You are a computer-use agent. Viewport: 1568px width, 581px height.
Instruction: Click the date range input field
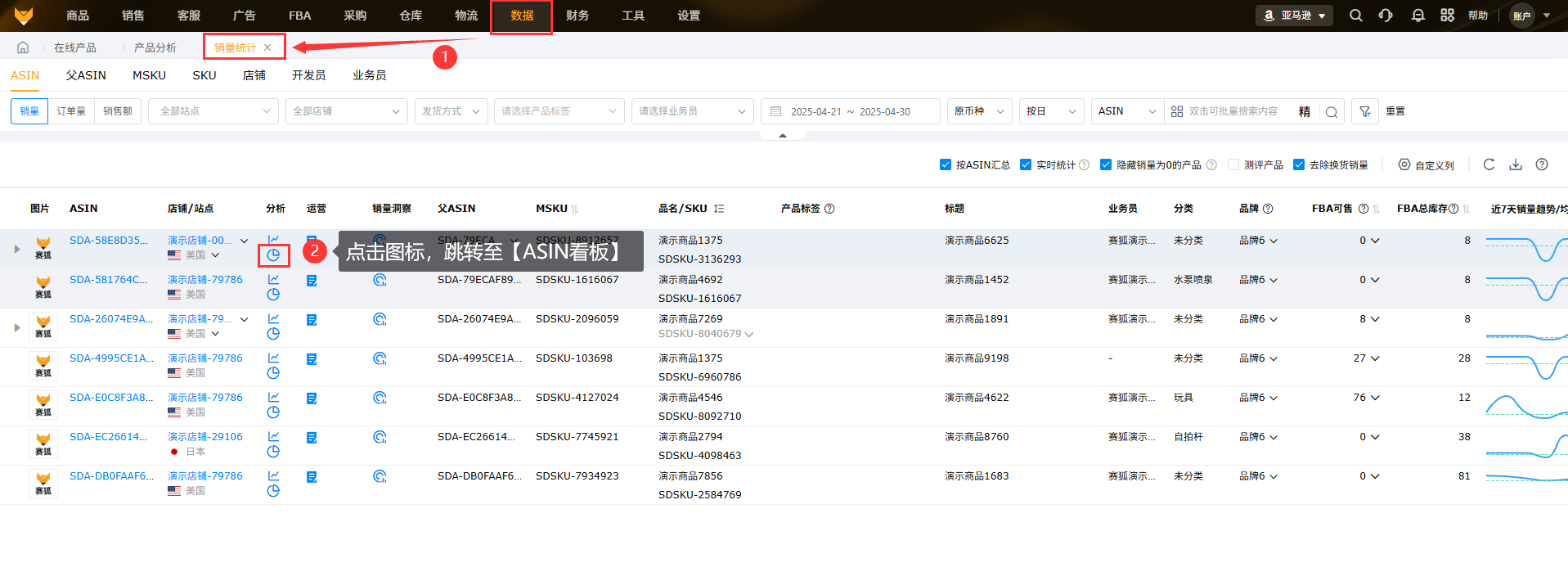[x=850, y=111]
